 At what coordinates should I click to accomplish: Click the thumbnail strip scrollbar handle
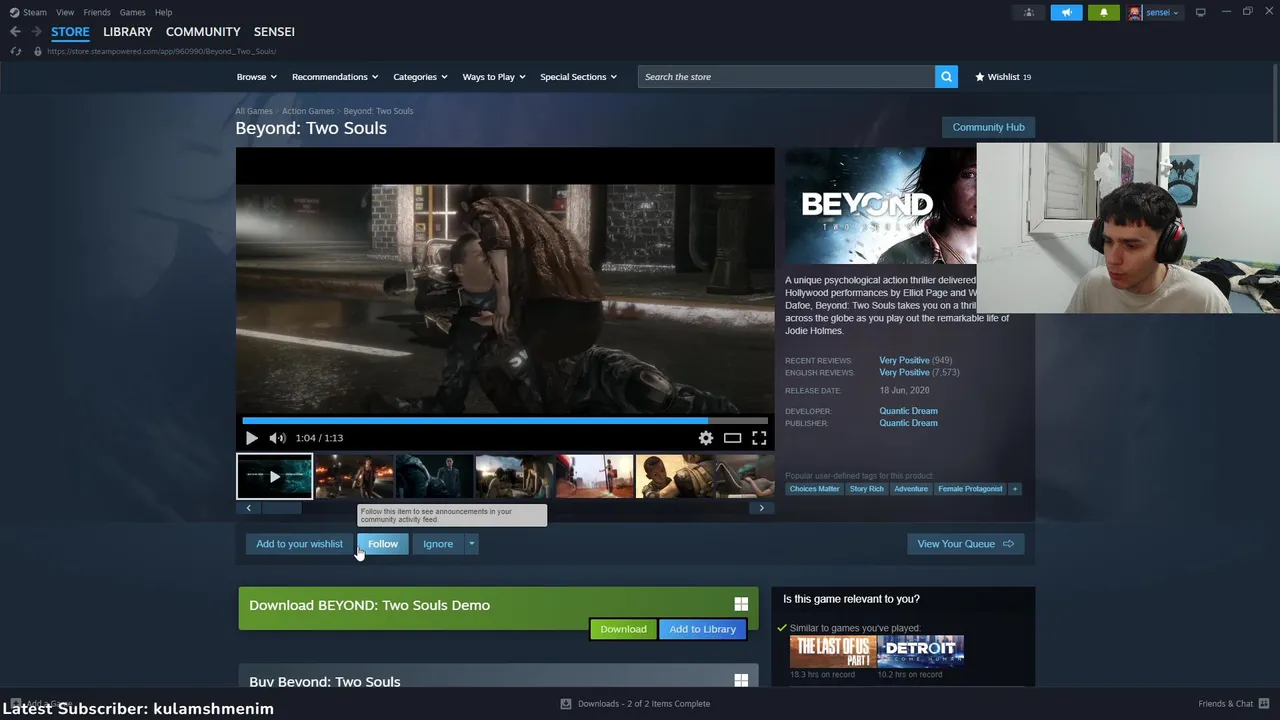[281, 508]
